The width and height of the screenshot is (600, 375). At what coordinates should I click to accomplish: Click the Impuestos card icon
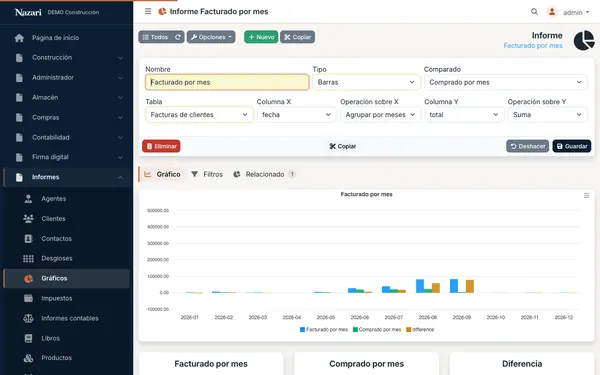[x=28, y=298]
